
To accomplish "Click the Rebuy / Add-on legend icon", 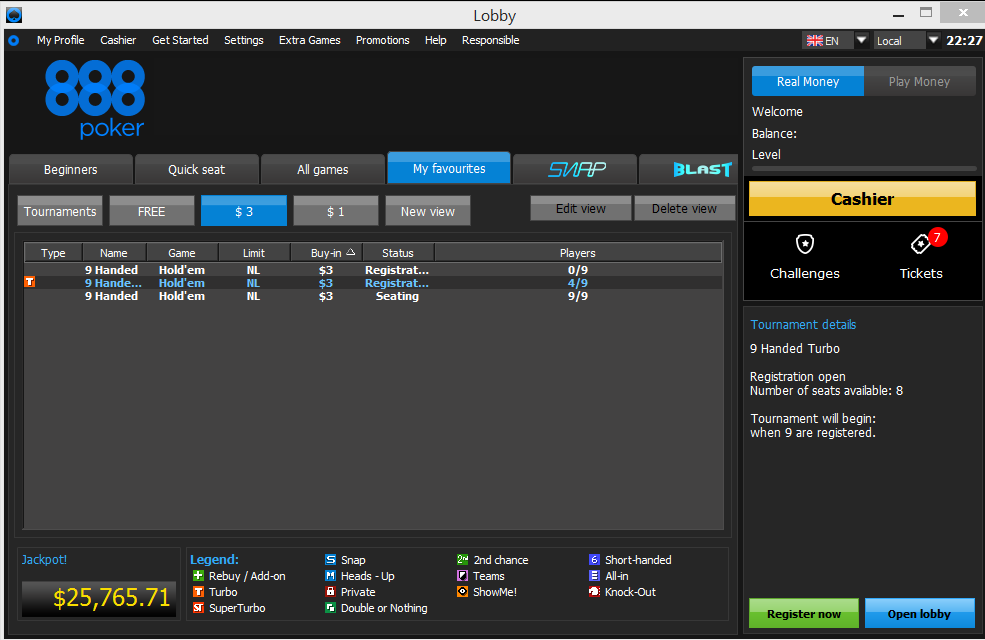I will pyautogui.click(x=198, y=575).
